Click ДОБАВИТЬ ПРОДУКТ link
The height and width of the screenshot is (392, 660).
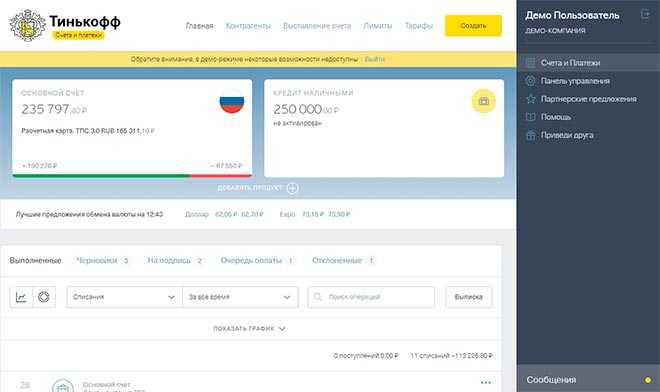click(250, 188)
